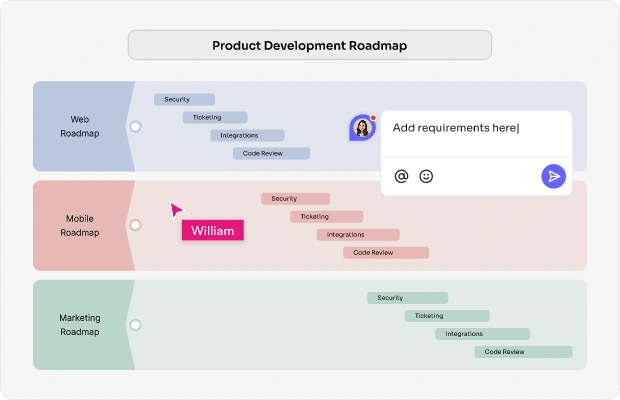Viewport: 620px width, 400px height.
Task: Select the Mobile Roadmap circle marker
Action: (x=136, y=225)
